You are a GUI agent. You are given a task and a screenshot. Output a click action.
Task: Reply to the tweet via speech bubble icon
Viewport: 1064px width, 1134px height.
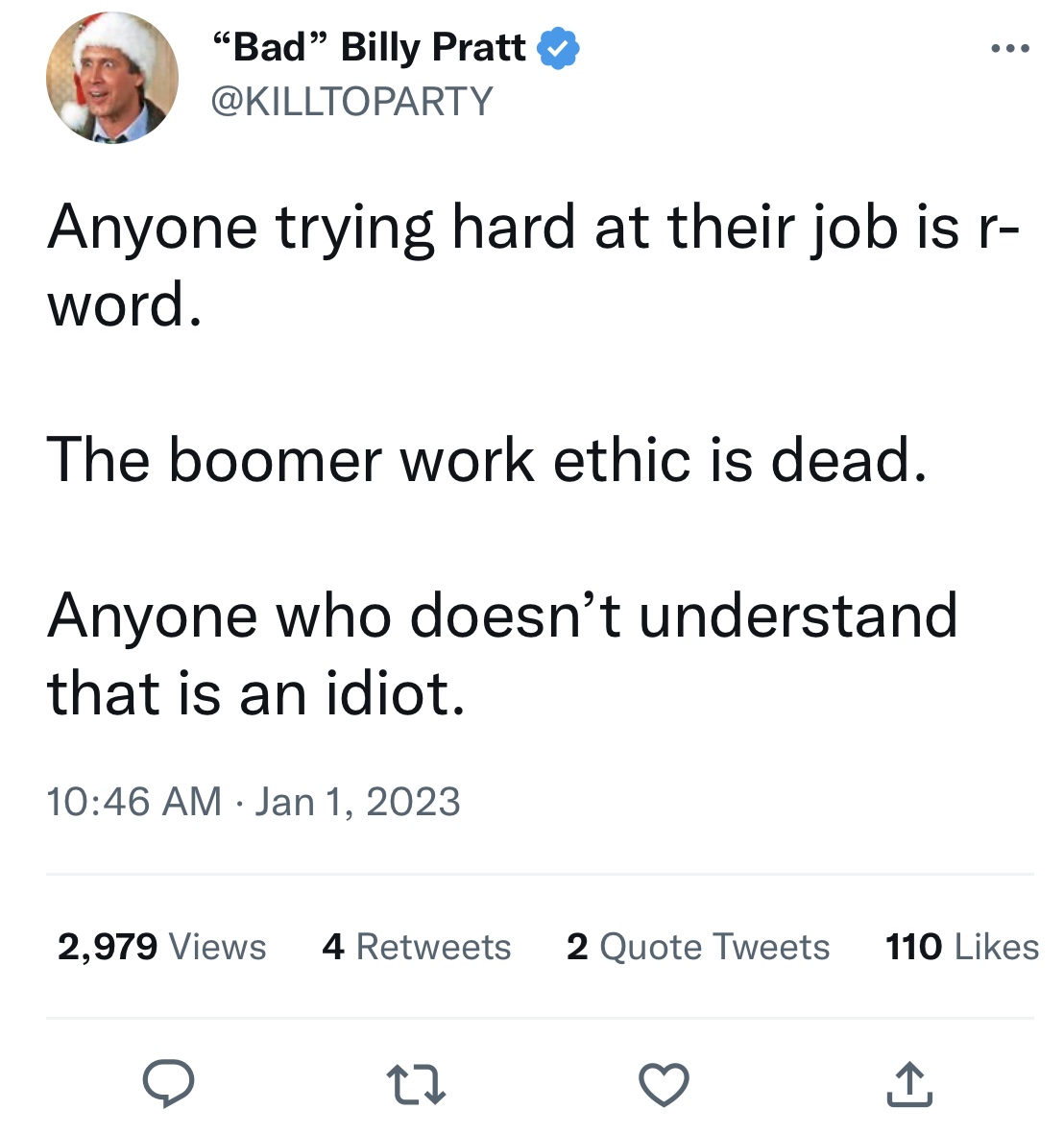point(169,1084)
